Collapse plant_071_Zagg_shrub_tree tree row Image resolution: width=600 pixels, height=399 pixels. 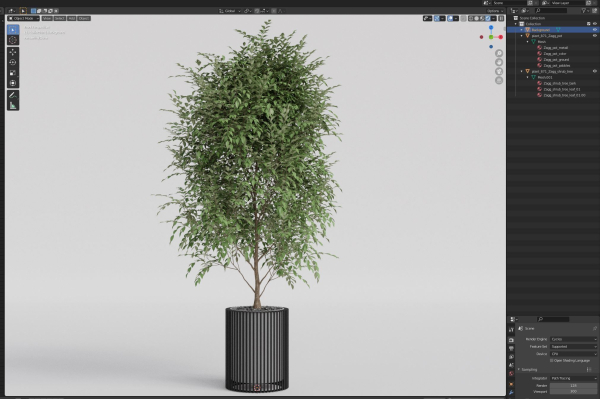[x=522, y=71]
